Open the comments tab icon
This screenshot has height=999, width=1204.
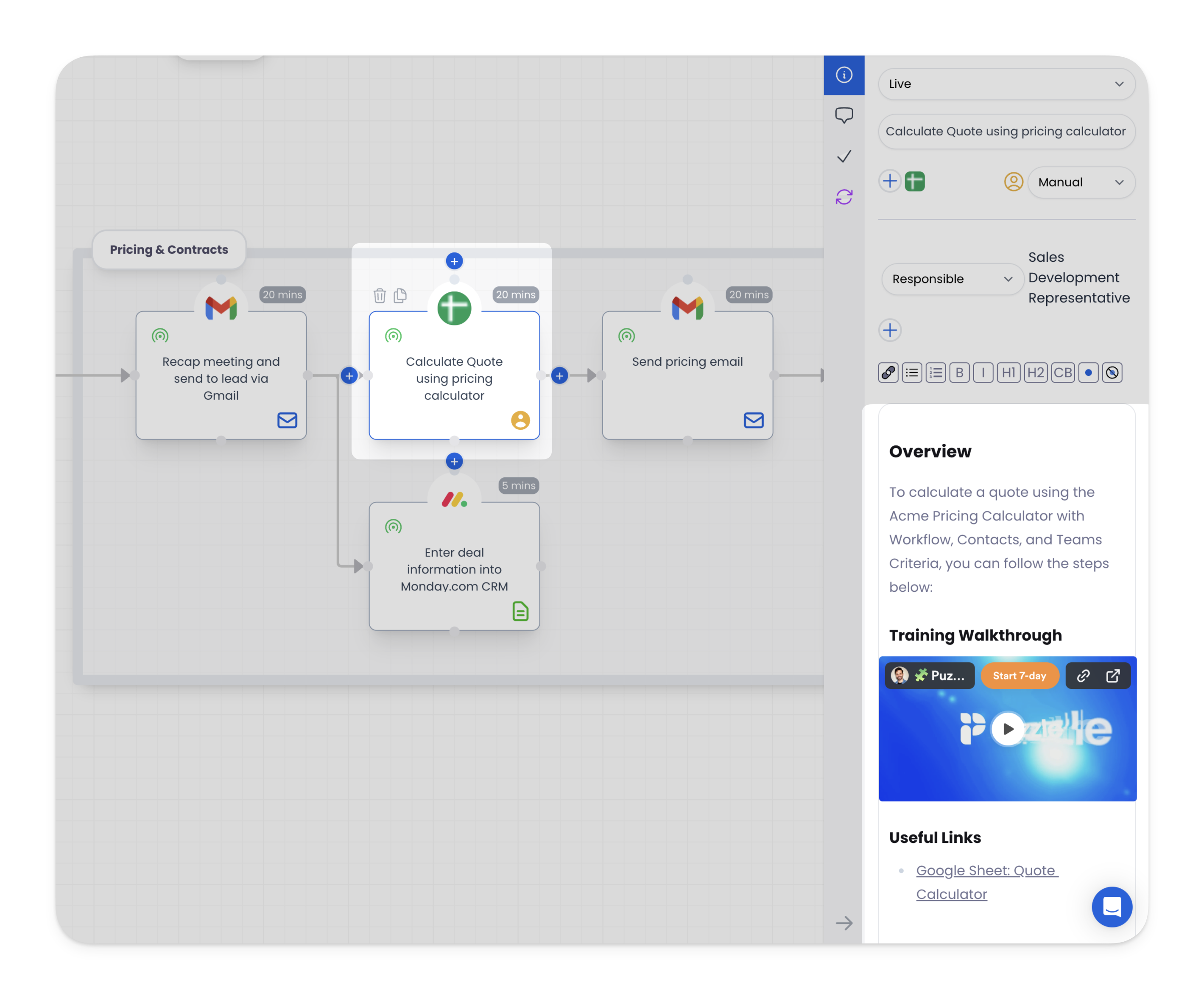pos(844,115)
